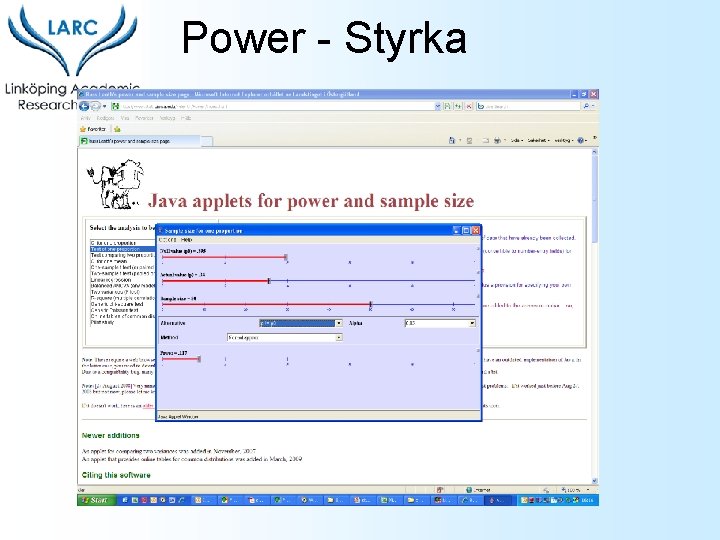Open the Home icon in IE command bar
Viewport: 720px width, 540px height.
(x=452, y=141)
